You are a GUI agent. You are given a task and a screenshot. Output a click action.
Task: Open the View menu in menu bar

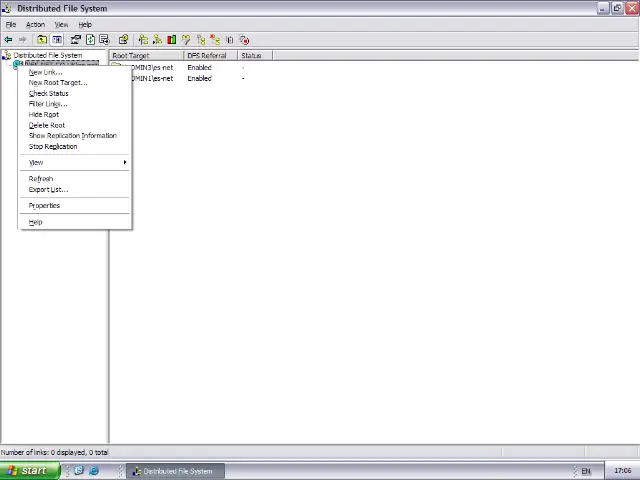point(61,24)
